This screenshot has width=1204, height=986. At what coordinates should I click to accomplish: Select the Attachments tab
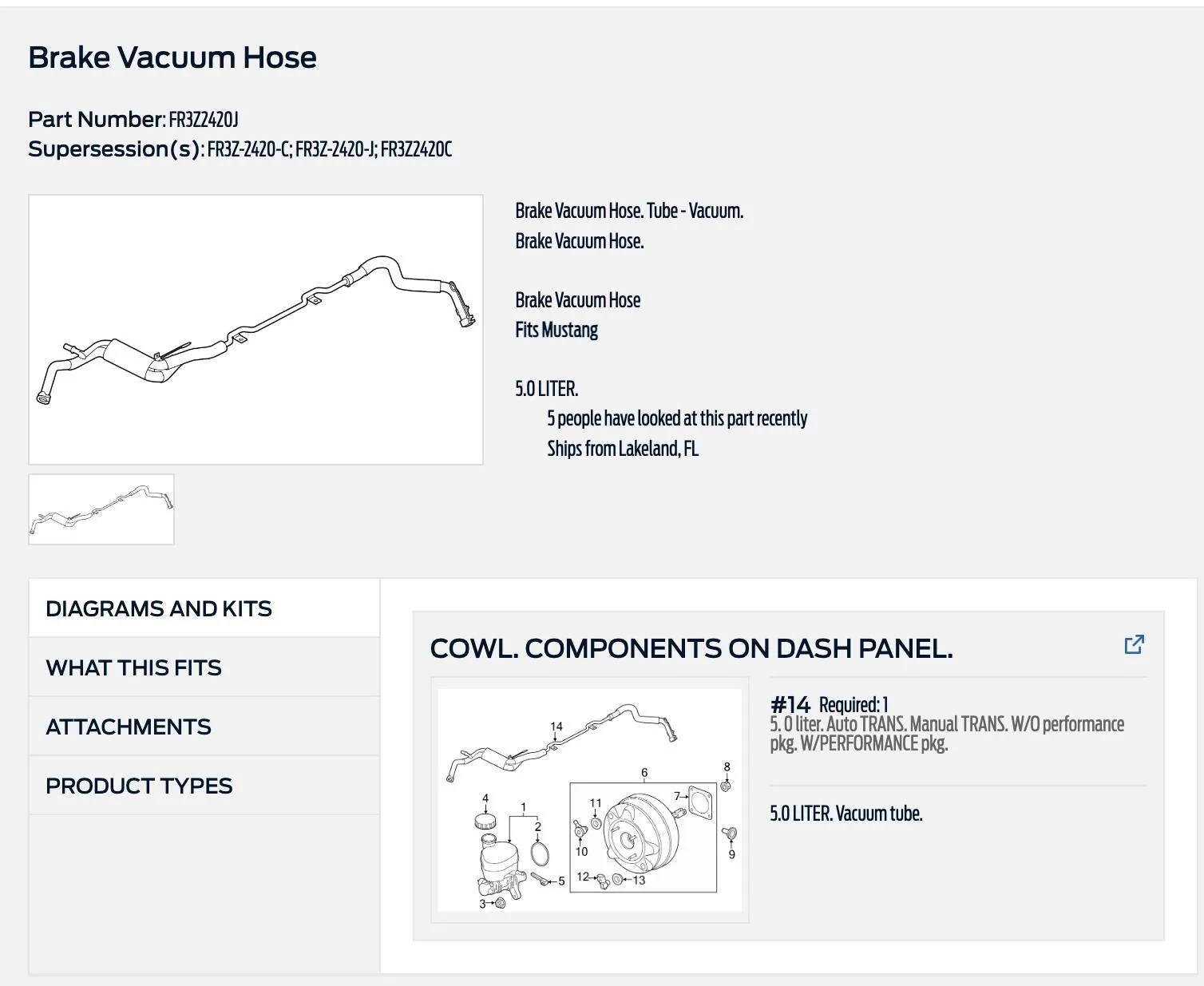204,727
